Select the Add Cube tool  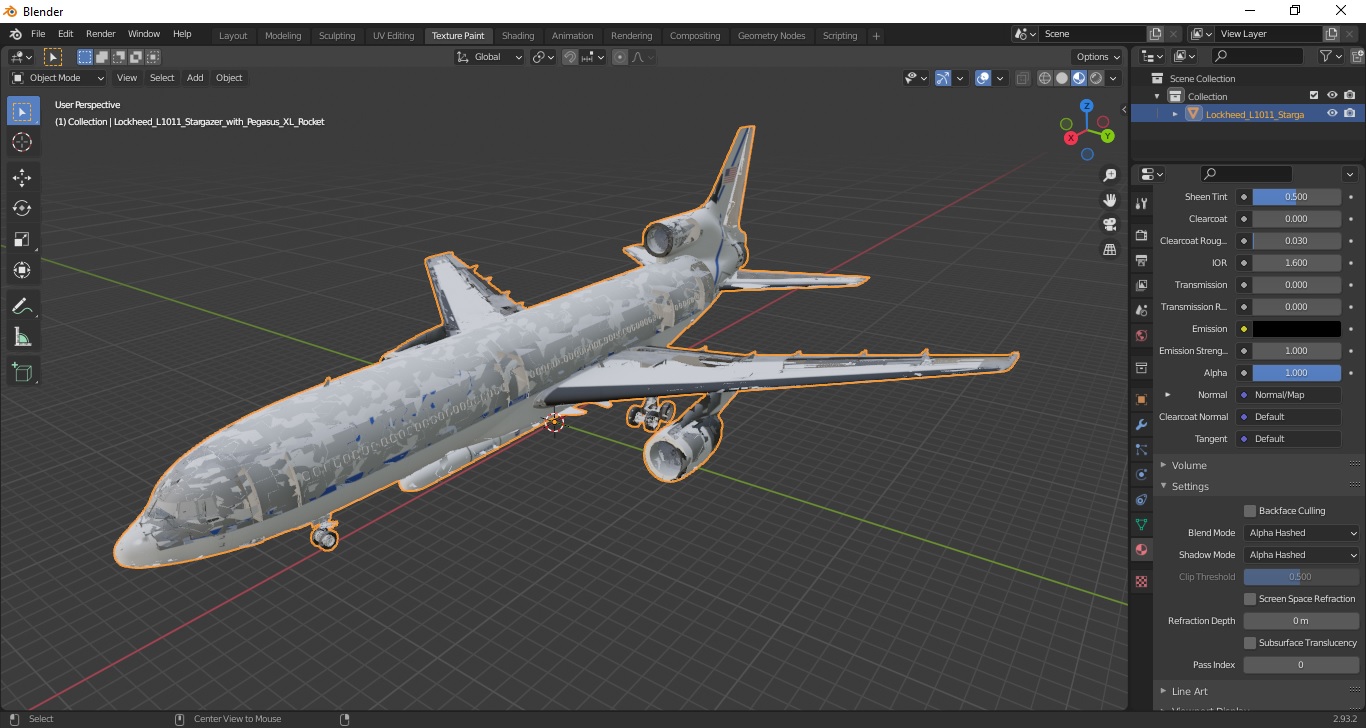[22, 373]
